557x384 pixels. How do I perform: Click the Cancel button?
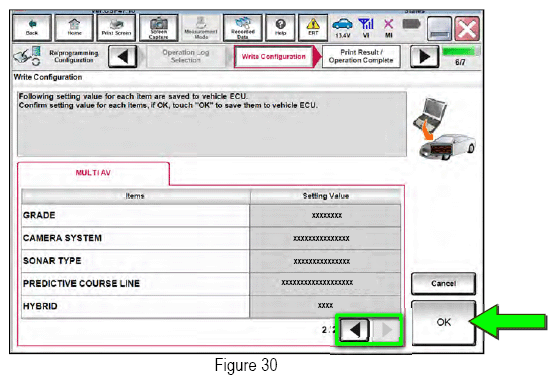(x=443, y=283)
